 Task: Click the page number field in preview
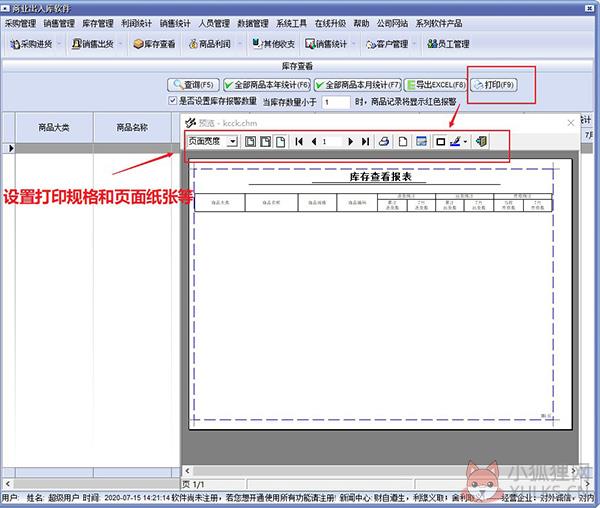pyautogui.click(x=331, y=142)
